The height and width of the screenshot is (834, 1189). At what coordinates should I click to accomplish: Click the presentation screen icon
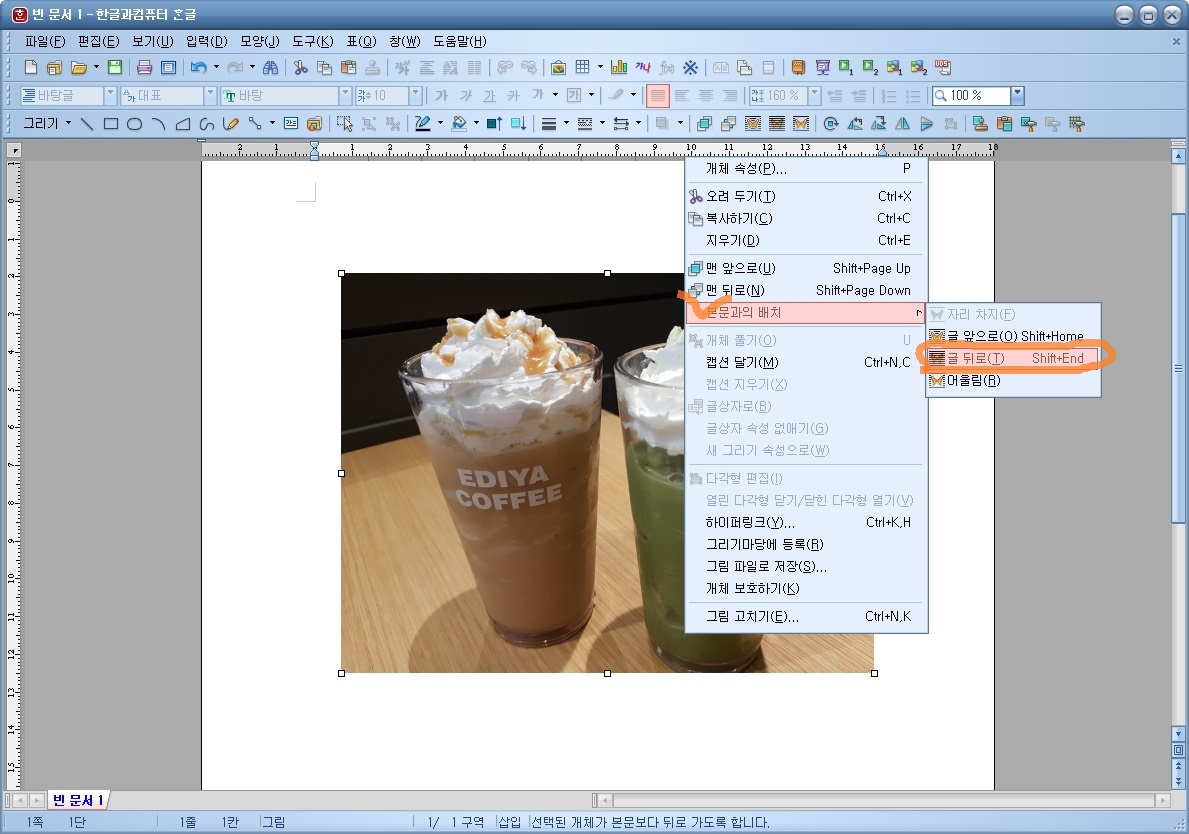[x=823, y=67]
